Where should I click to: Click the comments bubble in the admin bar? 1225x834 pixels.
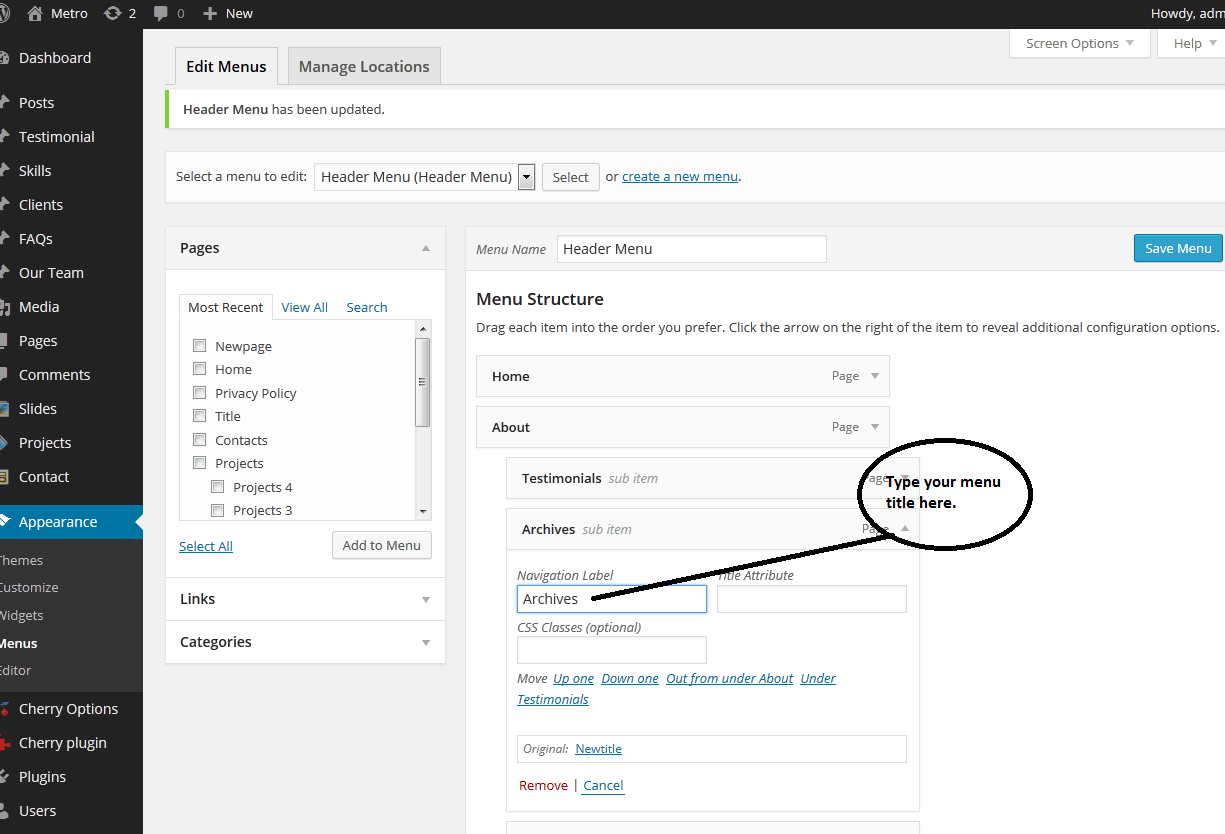pyautogui.click(x=160, y=14)
